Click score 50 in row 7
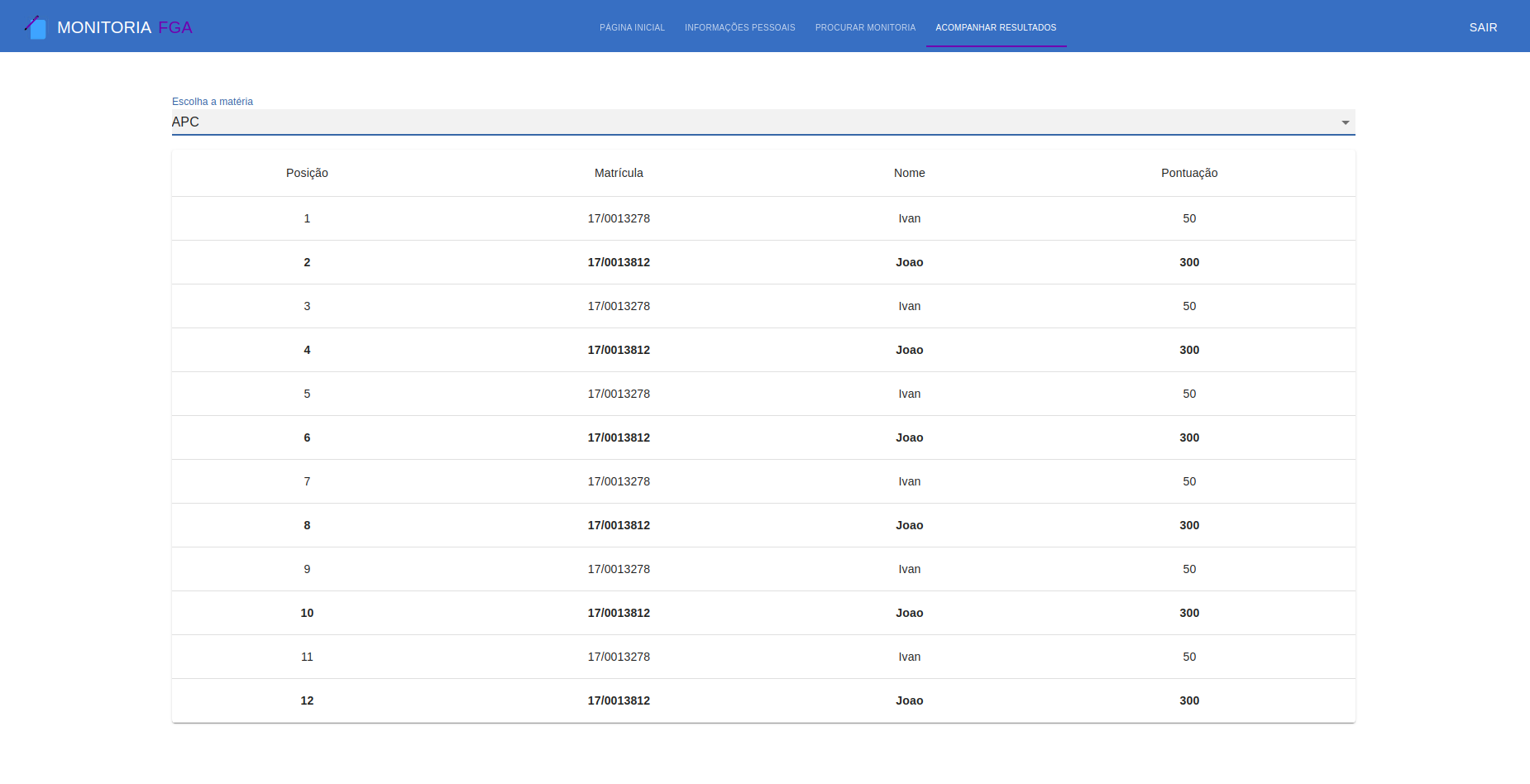 coord(1189,481)
